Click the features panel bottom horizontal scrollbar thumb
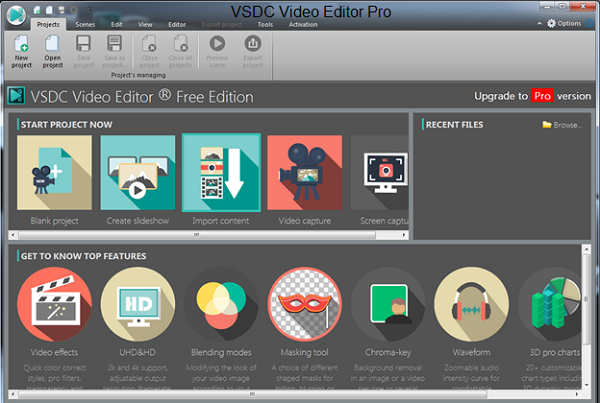This screenshot has width=600, height=403. pos(253,394)
